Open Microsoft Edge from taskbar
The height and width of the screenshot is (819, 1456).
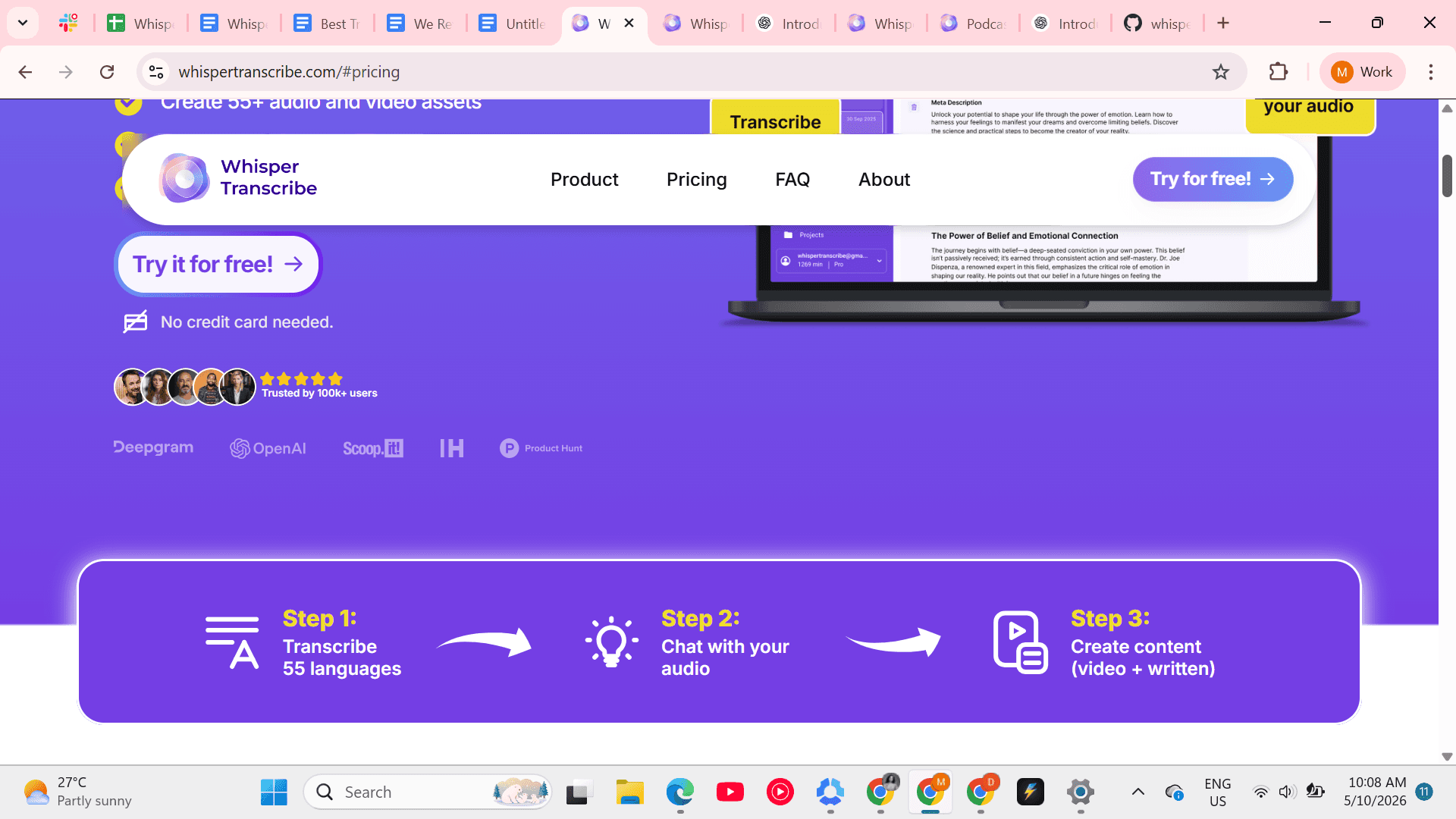pyautogui.click(x=680, y=792)
